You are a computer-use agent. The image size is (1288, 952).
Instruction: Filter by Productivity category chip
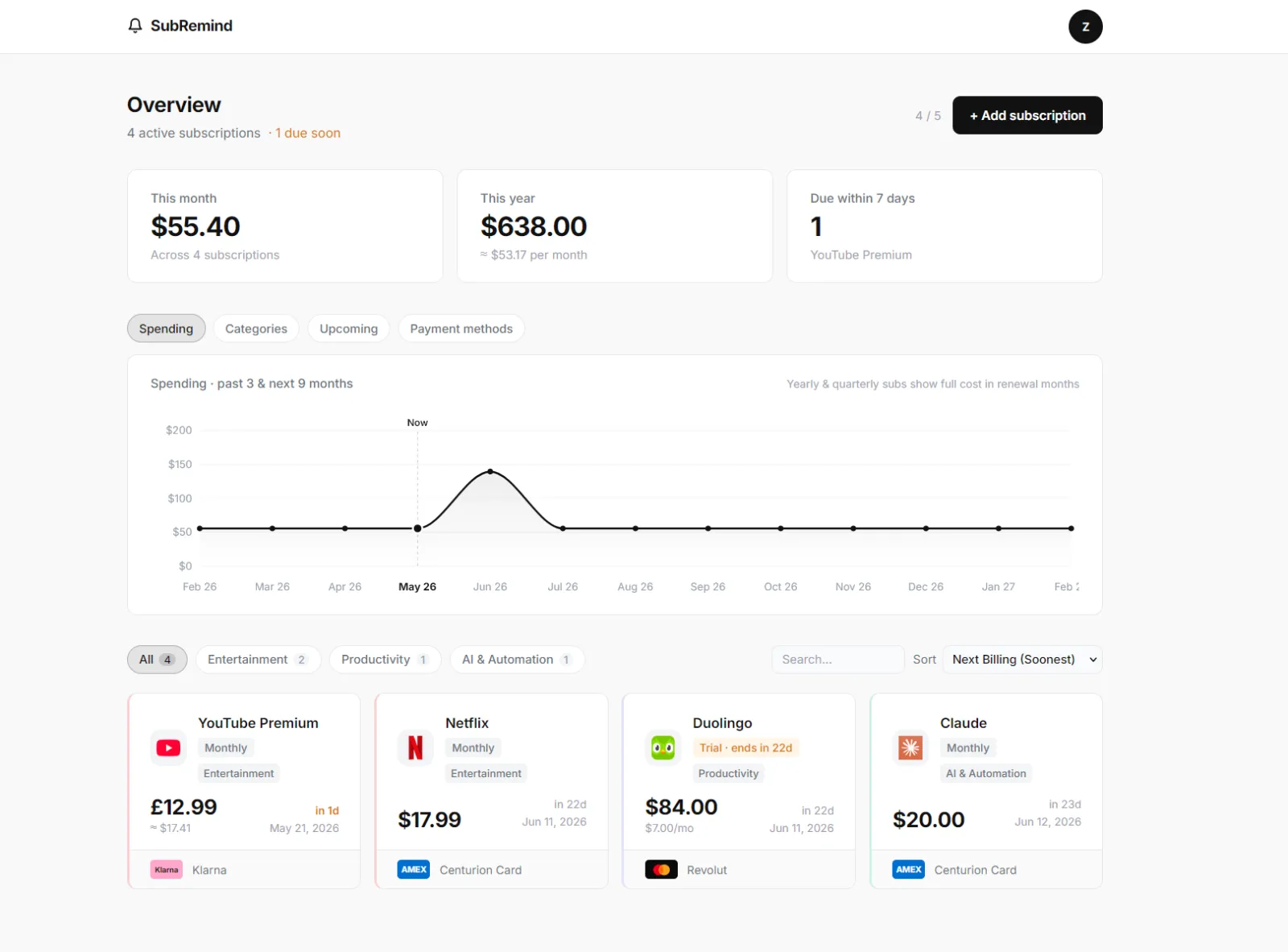click(385, 660)
